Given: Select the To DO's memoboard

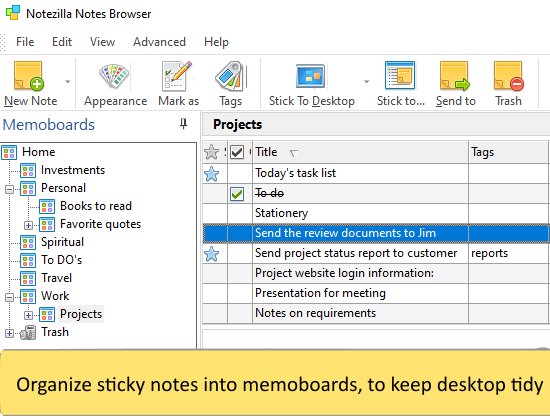Looking at the screenshot, I should (x=61, y=260).
